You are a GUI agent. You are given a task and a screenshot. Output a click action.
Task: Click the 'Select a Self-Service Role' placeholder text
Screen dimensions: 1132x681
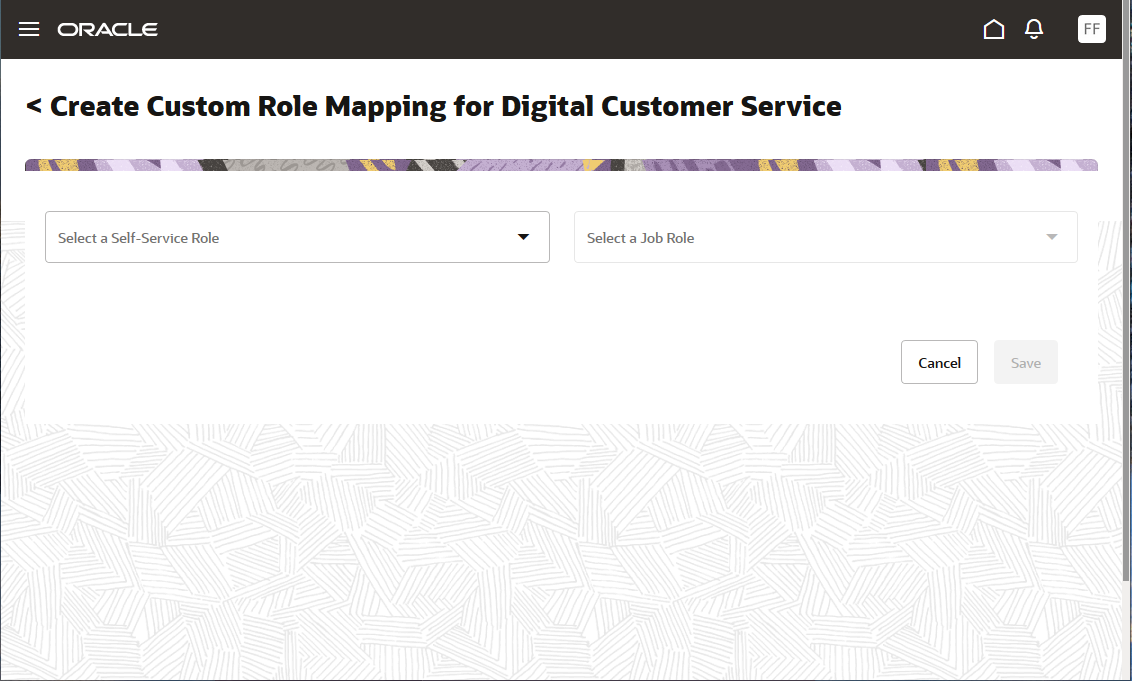pos(138,238)
